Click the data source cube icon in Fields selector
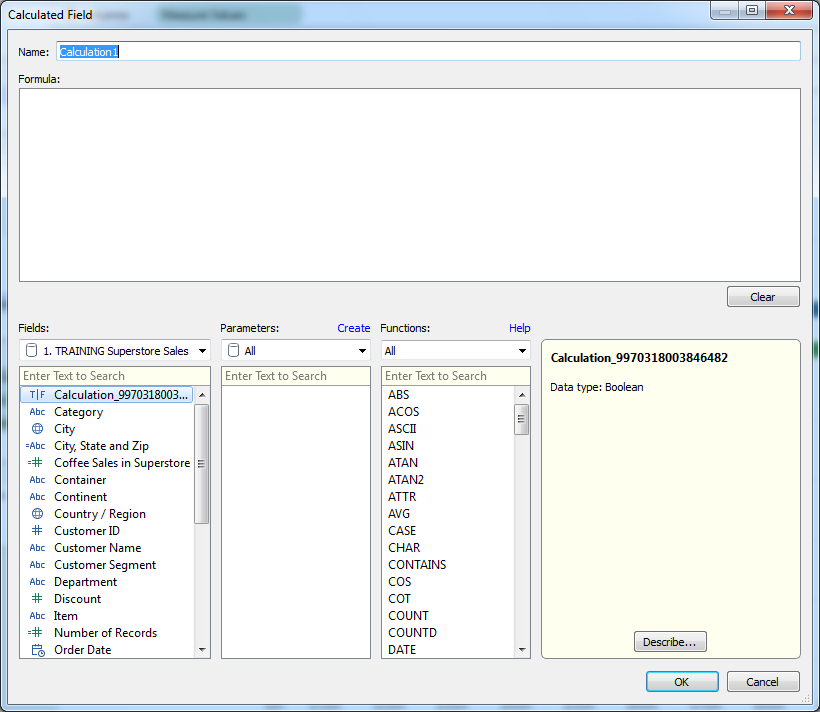 pyautogui.click(x=30, y=351)
